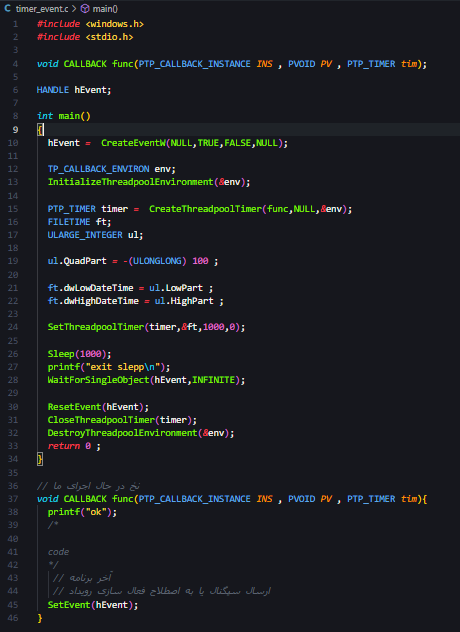Image resolution: width=460 pixels, height=632 pixels.
Task: Click the closing brace on line 34
Action: [x=40, y=459]
